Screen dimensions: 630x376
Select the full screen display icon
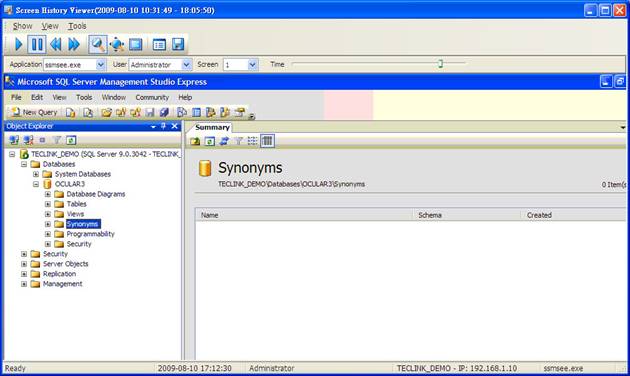point(135,44)
